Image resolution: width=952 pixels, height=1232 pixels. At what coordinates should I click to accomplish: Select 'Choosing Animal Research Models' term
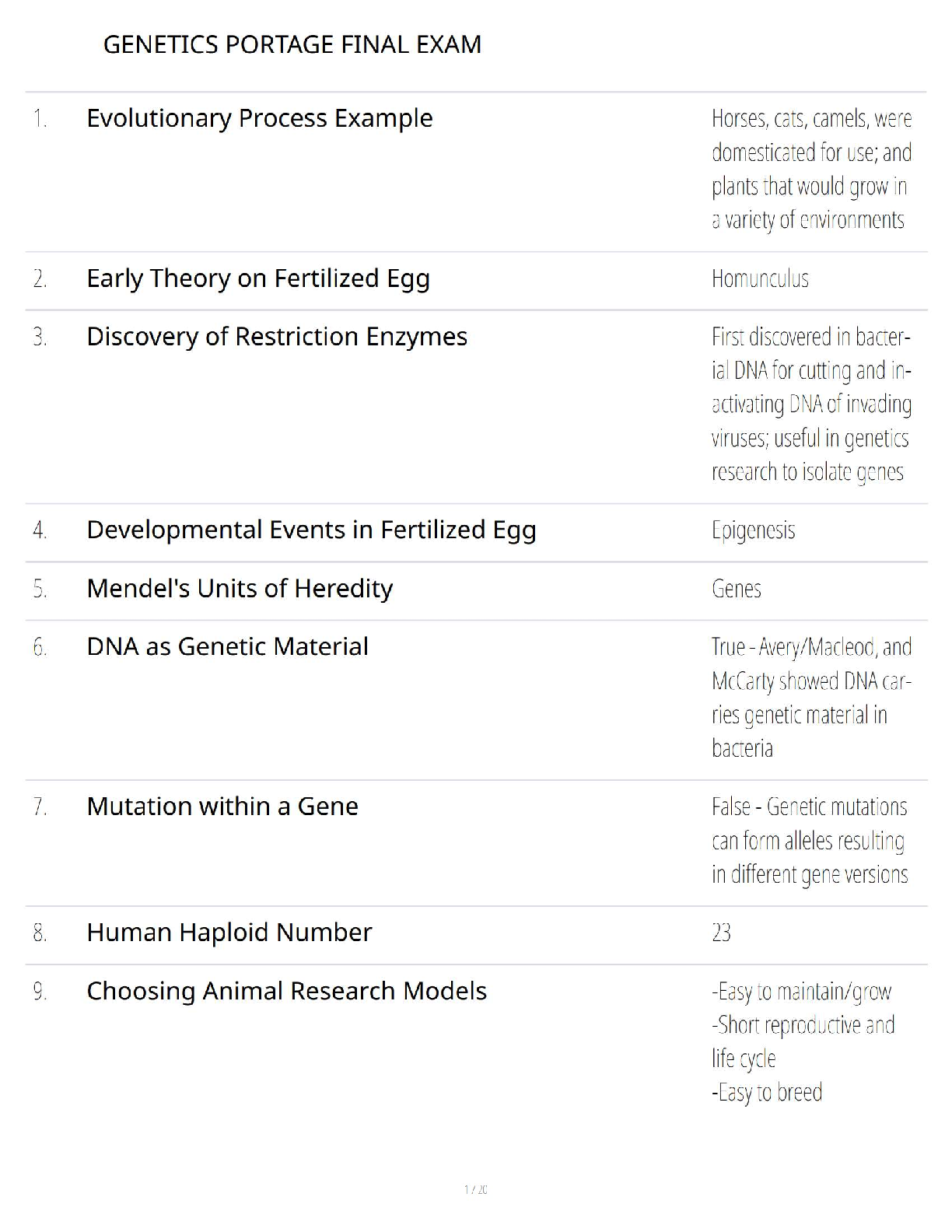pyautogui.click(x=286, y=991)
